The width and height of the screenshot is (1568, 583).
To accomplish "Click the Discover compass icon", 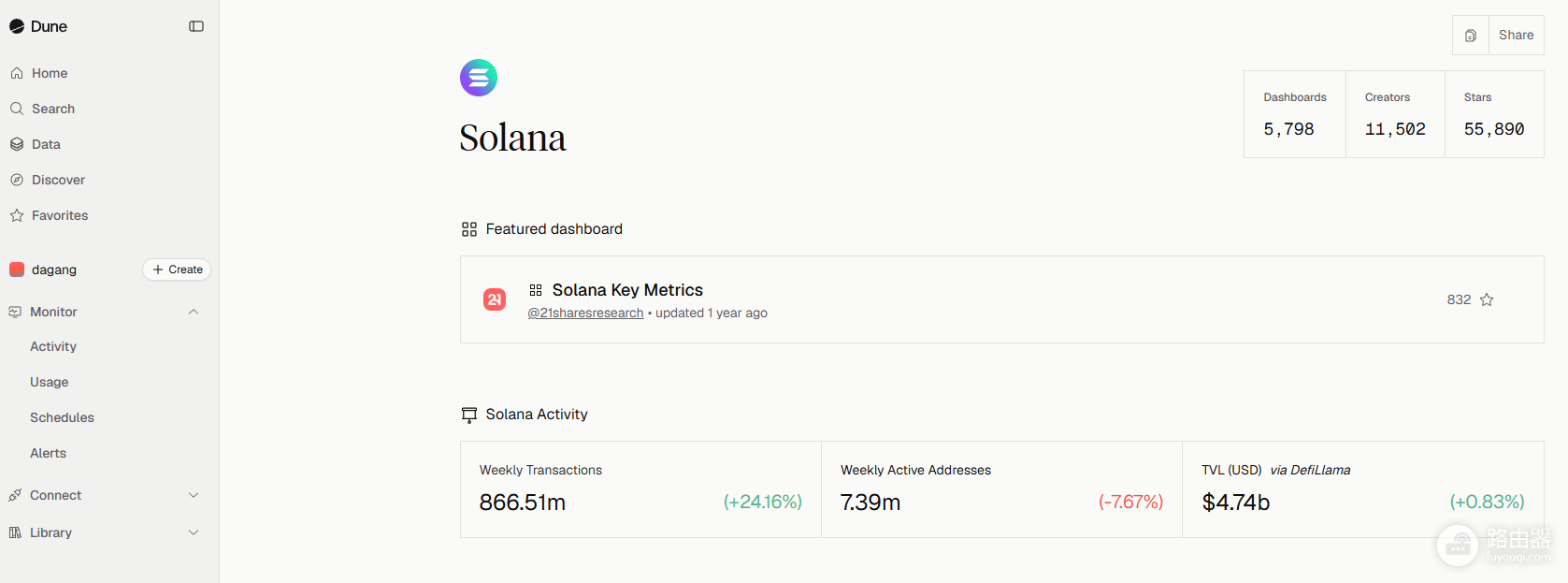I will pos(17,180).
